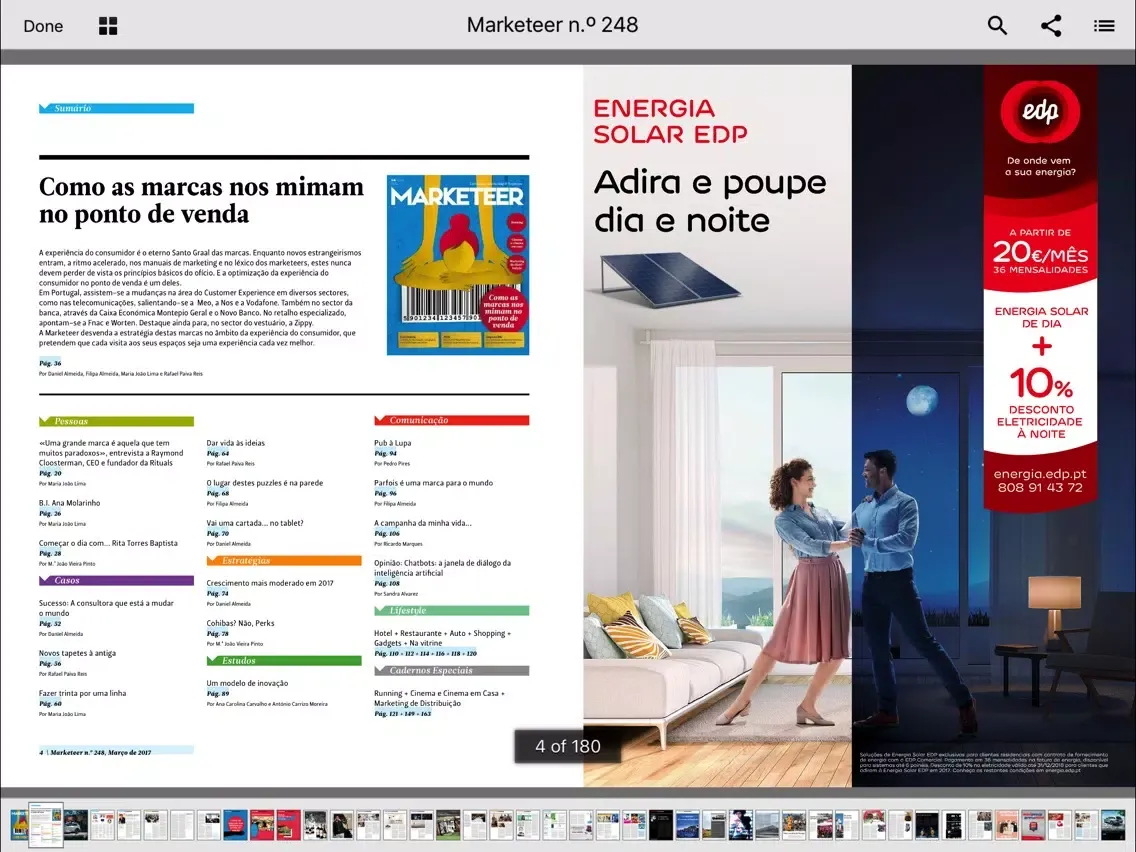Screen dimensions: 1136x852
Task: Select the highlighted current-page thumbnail in the strip
Action: tap(46, 824)
